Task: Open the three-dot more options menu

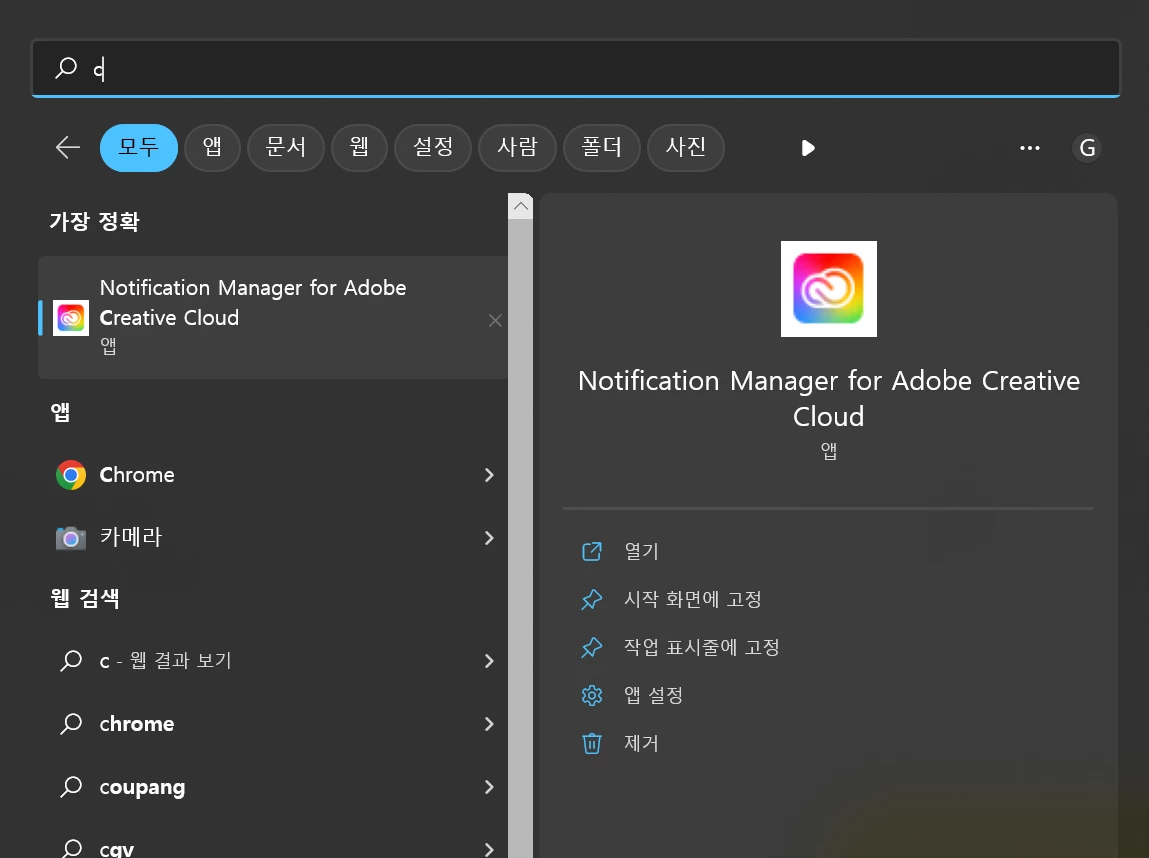Action: (x=1030, y=148)
